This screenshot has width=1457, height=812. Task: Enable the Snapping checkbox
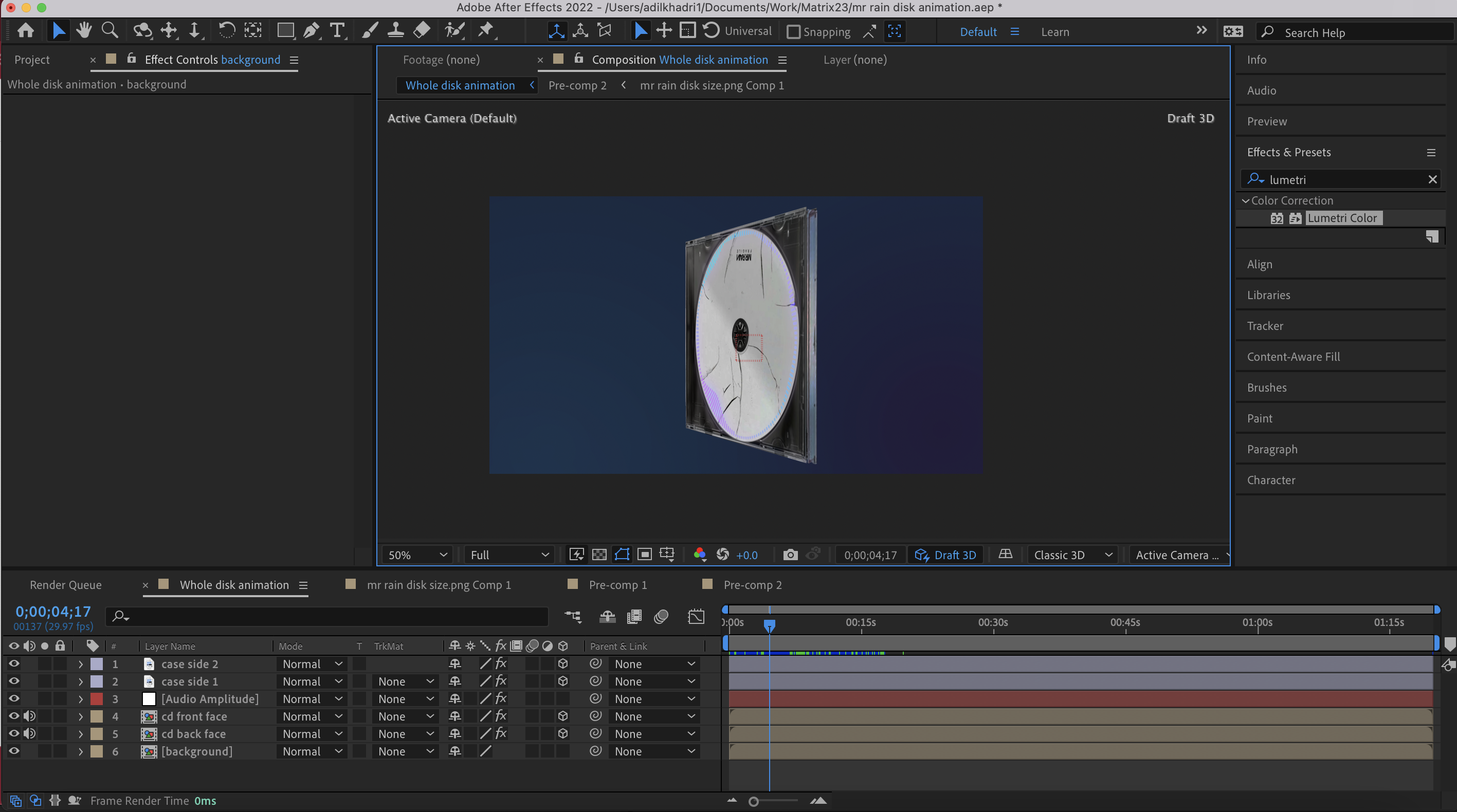click(794, 32)
